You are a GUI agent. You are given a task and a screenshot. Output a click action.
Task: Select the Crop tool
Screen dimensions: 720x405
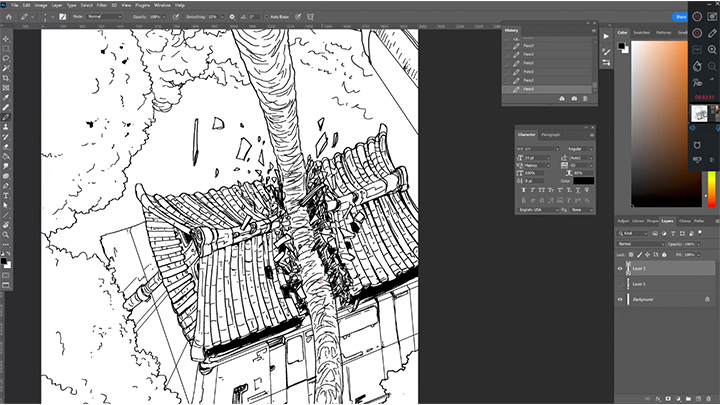6,78
